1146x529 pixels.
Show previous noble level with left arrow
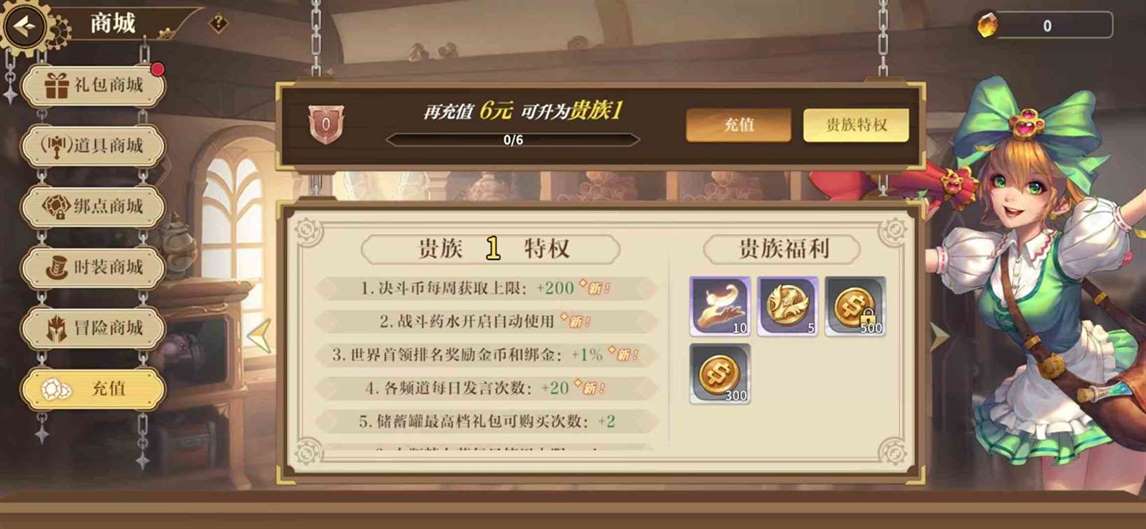[260, 336]
